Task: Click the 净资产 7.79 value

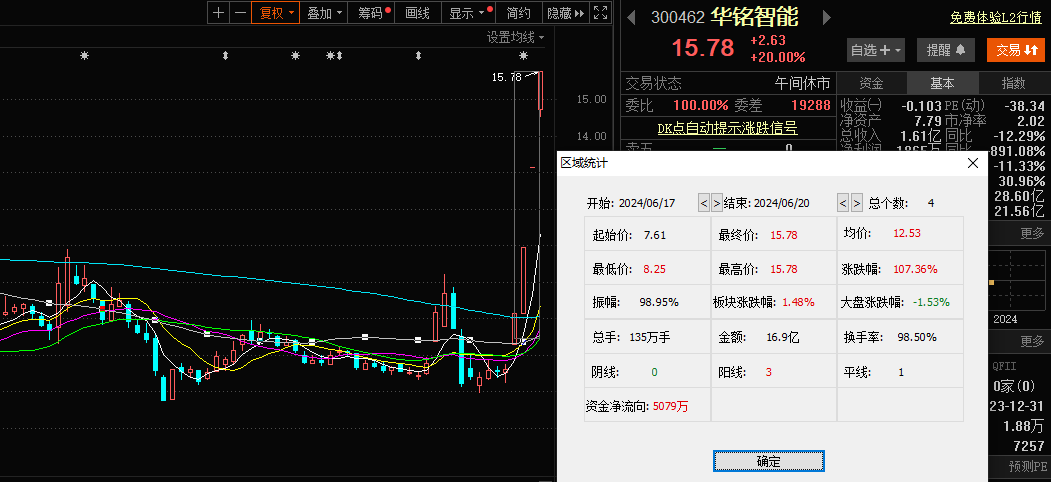Action: click(928, 121)
